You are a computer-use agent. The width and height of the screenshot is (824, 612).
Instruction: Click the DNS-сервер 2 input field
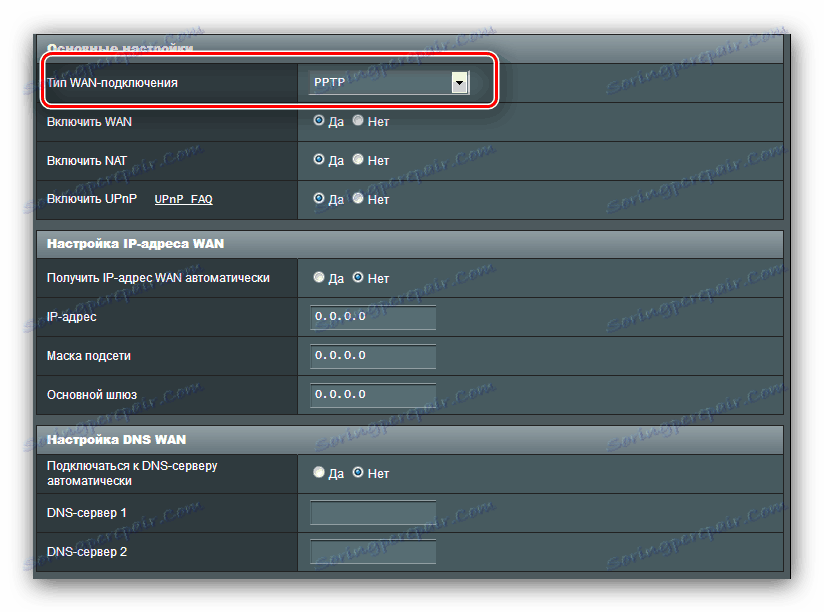(373, 551)
